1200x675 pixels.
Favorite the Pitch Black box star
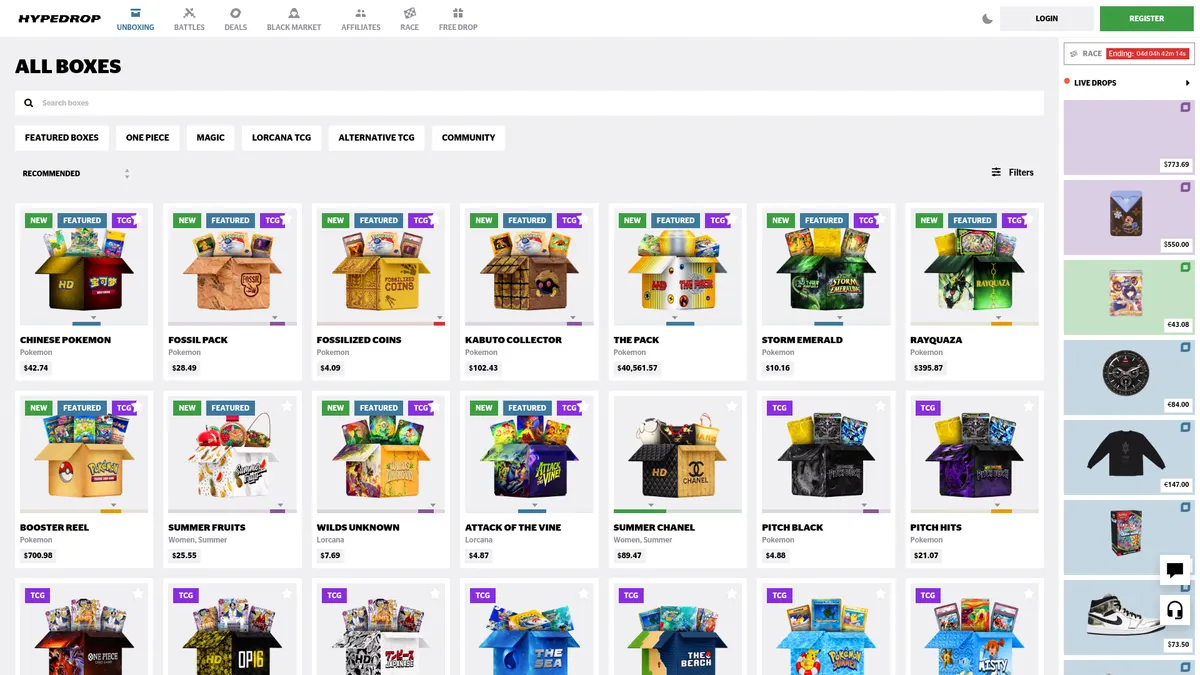click(881, 406)
